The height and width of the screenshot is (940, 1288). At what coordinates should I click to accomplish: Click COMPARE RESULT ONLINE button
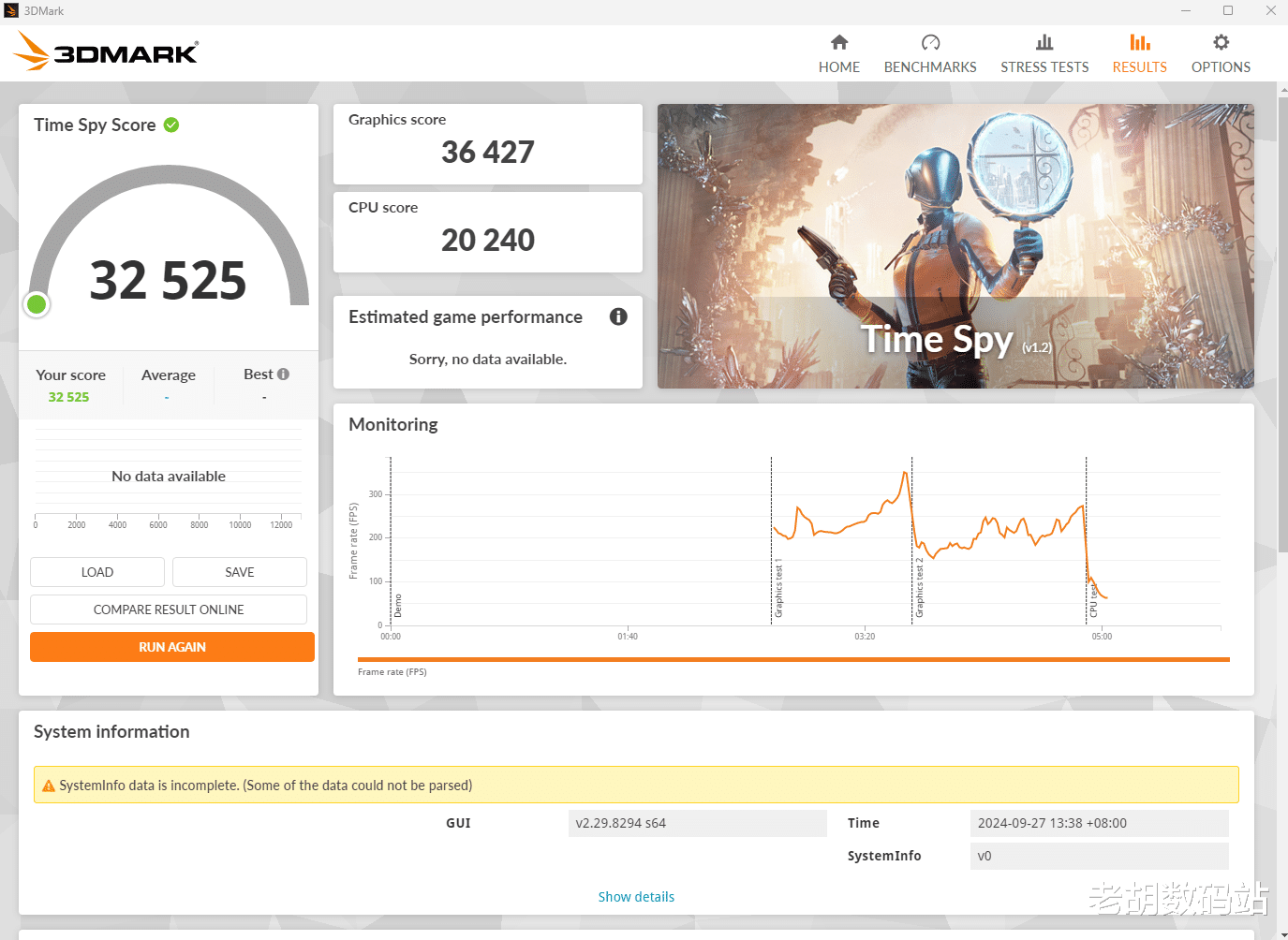point(169,610)
